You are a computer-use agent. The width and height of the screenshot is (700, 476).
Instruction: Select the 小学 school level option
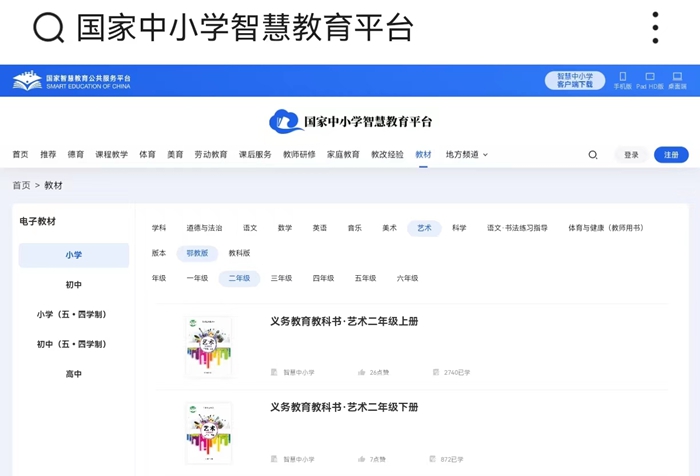(x=74, y=255)
